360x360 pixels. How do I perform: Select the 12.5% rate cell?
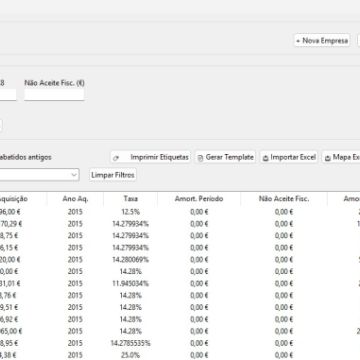[131, 212]
